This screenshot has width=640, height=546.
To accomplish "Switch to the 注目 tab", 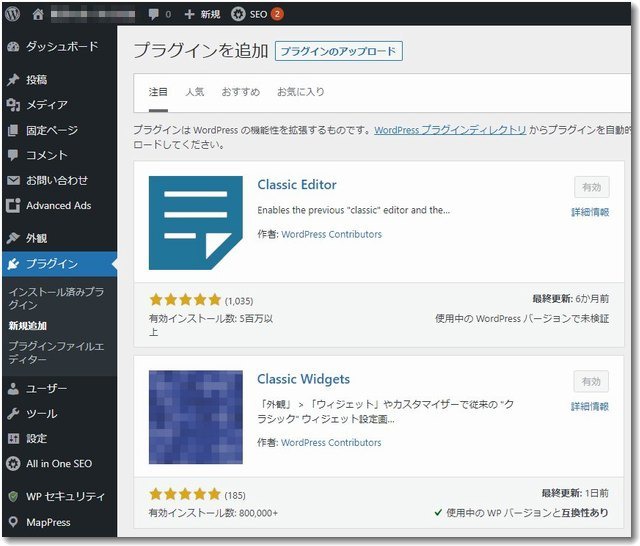I will 158,92.
